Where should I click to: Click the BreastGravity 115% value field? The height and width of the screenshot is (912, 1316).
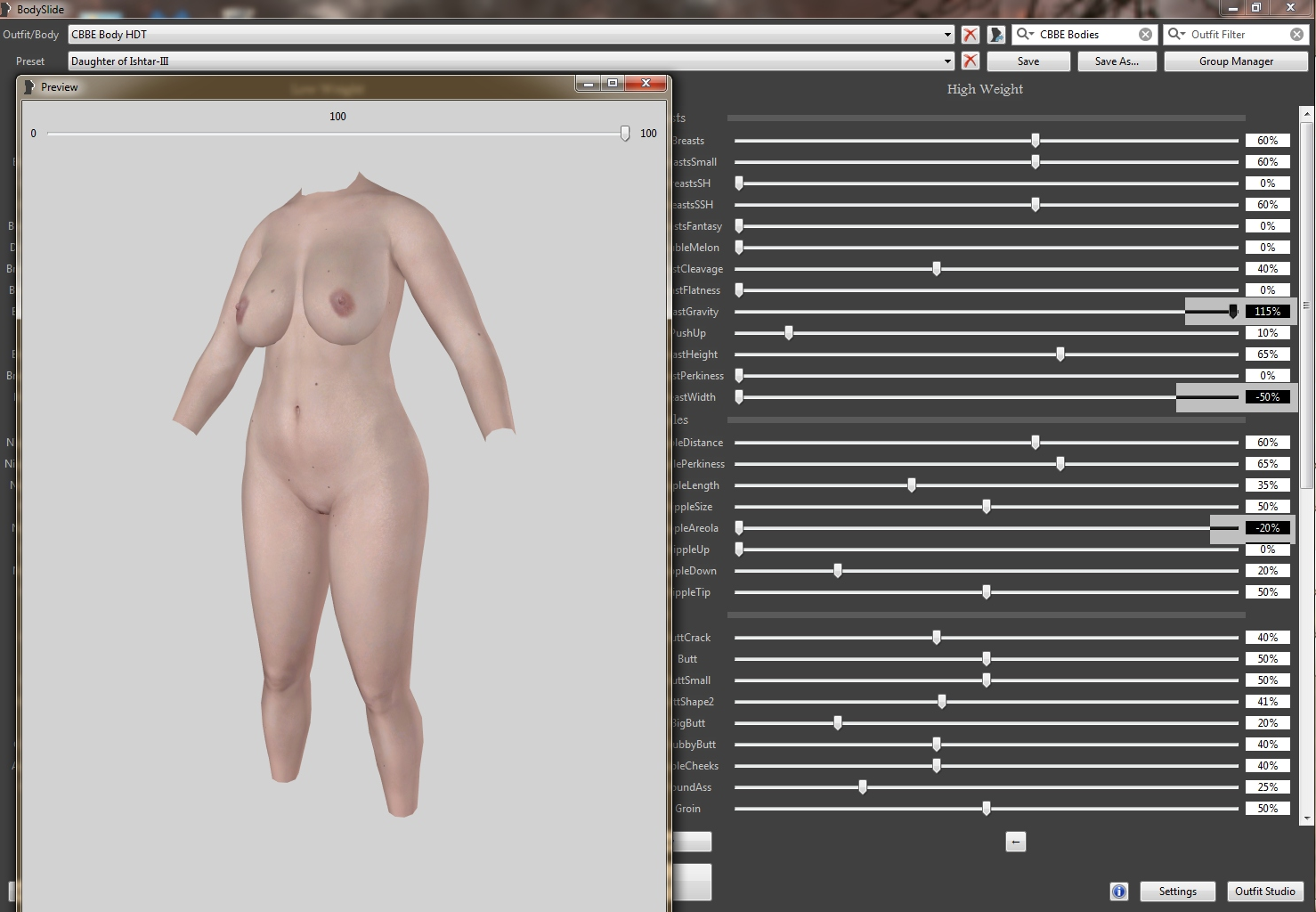[x=1268, y=312]
